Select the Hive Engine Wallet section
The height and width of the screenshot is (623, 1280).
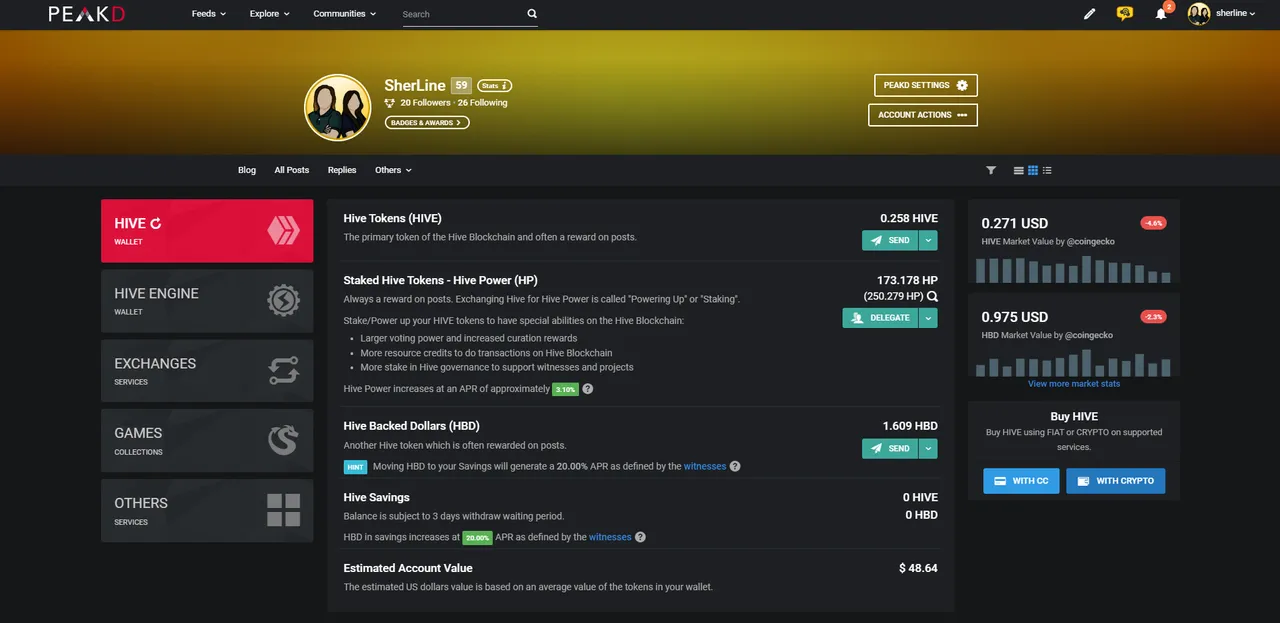click(207, 301)
